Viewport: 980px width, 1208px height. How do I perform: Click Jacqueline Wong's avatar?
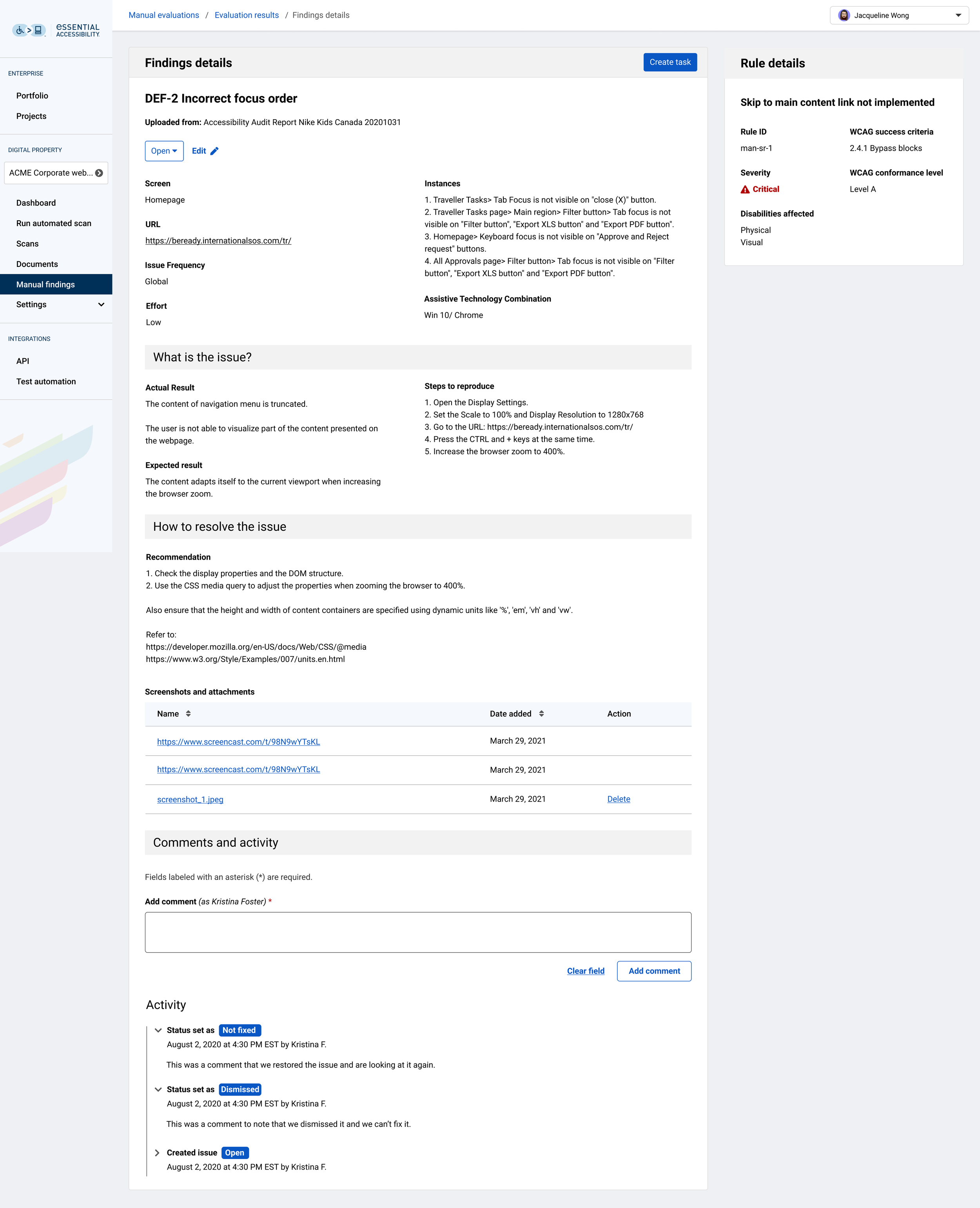pos(843,15)
